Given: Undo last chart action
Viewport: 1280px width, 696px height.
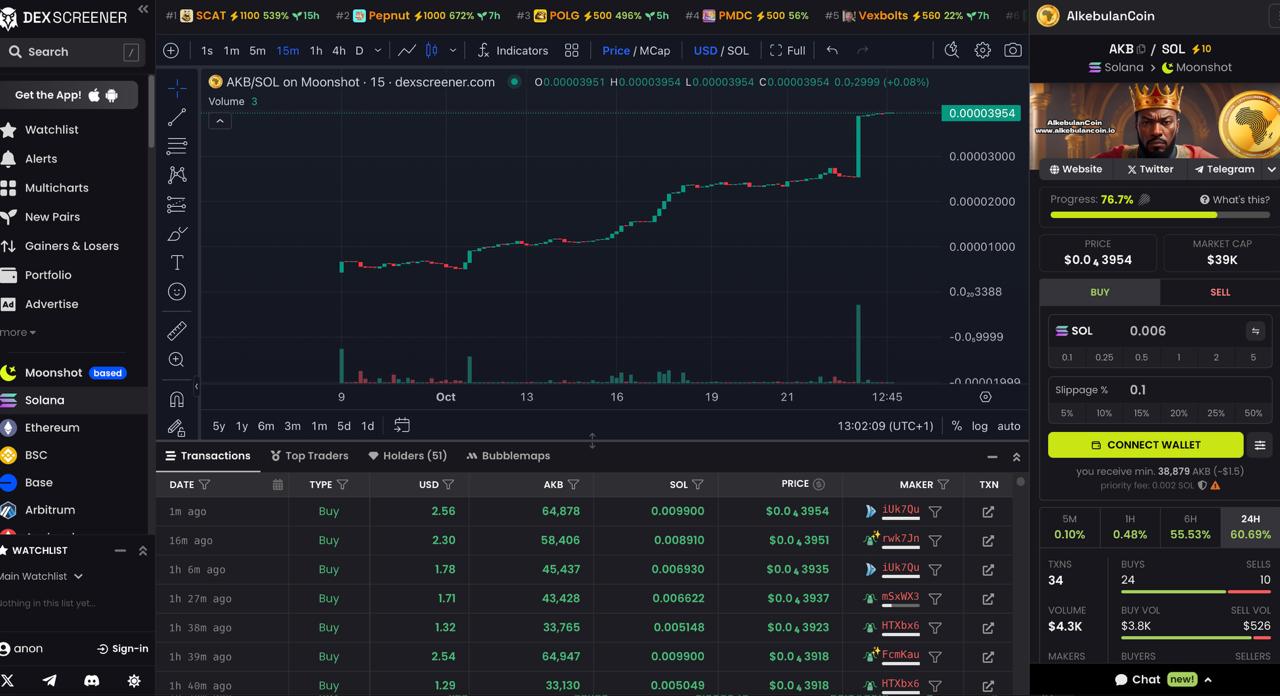Looking at the screenshot, I should coord(832,50).
